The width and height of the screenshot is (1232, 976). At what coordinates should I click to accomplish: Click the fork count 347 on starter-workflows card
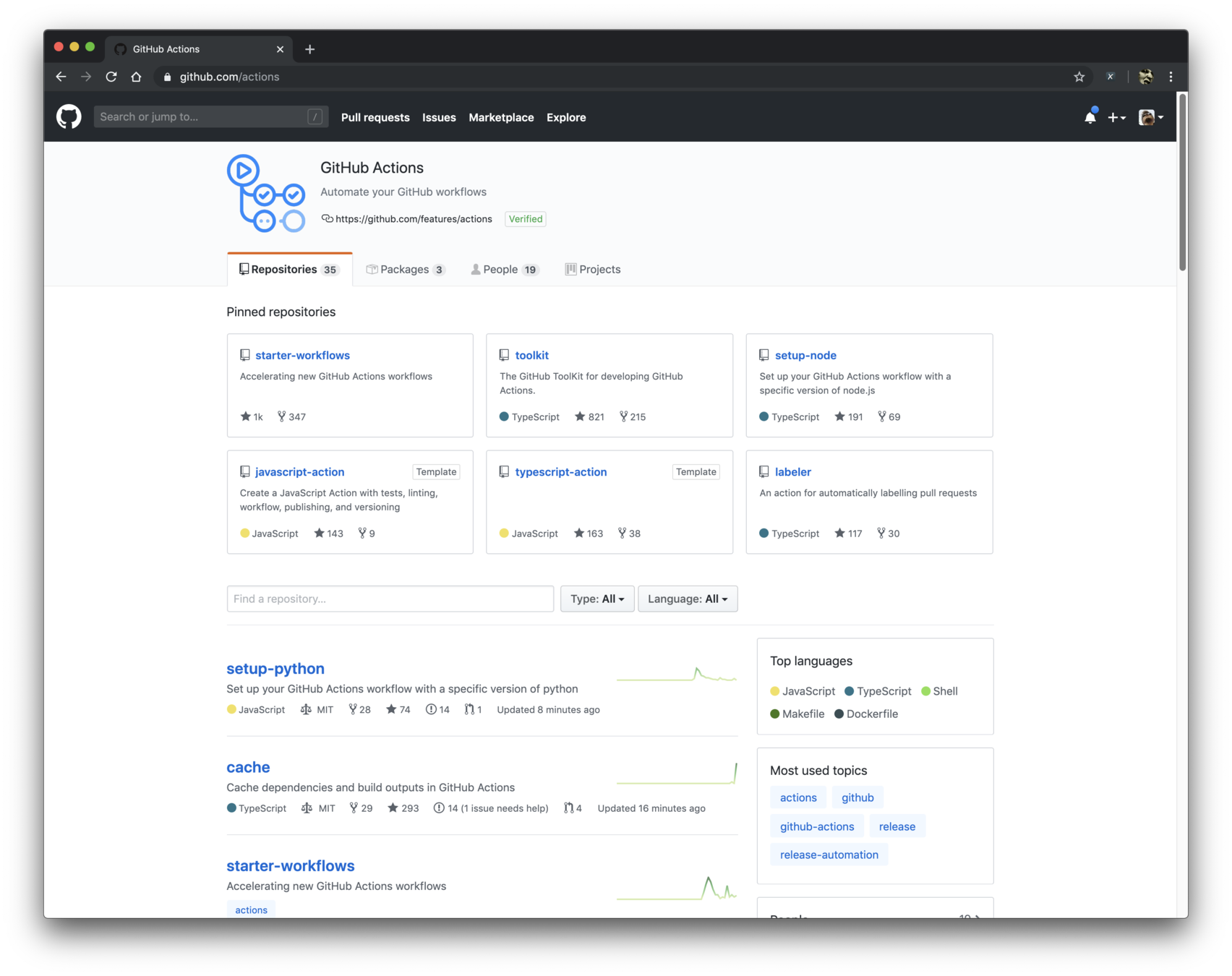[291, 416]
